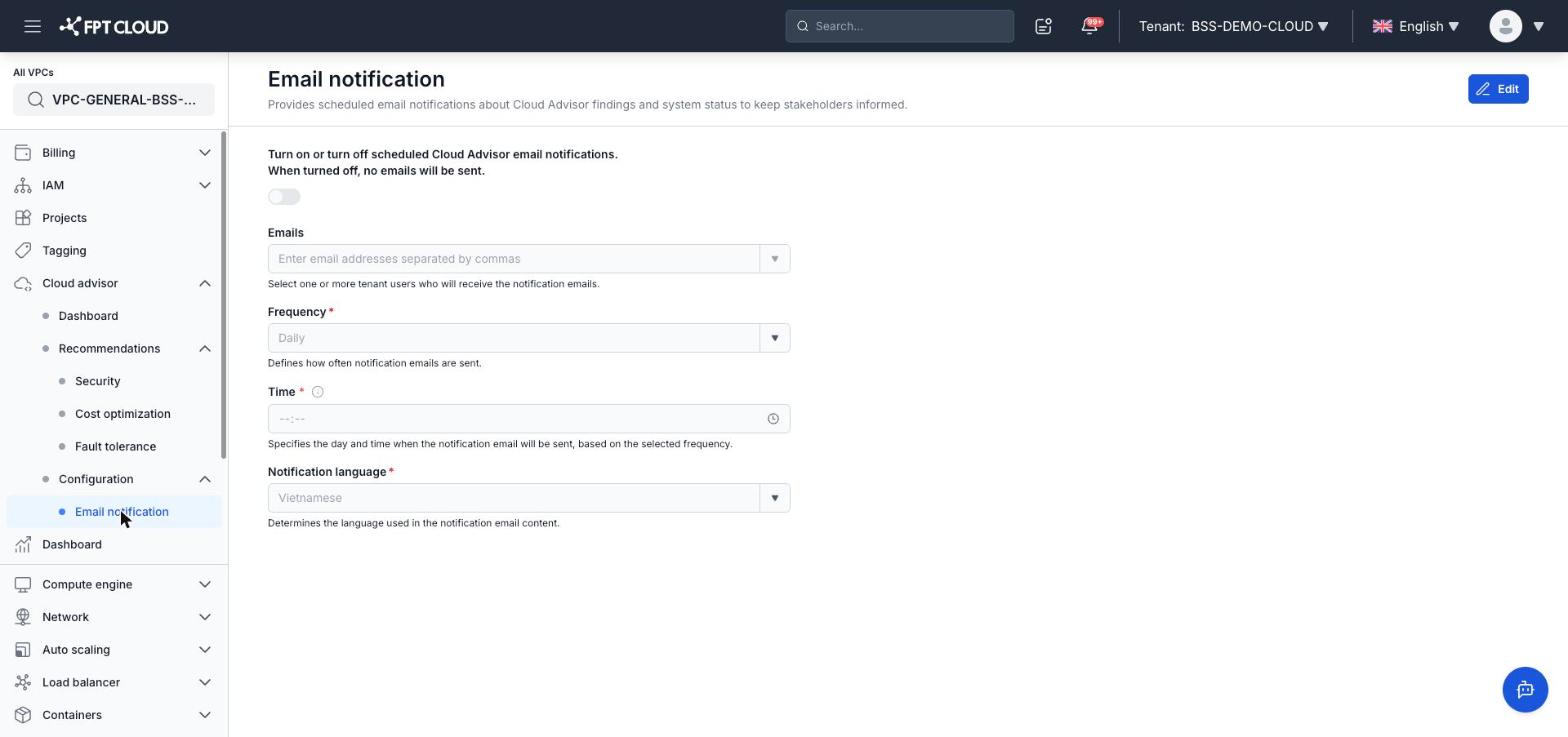
Task: Click the Network globe icon
Action: click(x=23, y=617)
